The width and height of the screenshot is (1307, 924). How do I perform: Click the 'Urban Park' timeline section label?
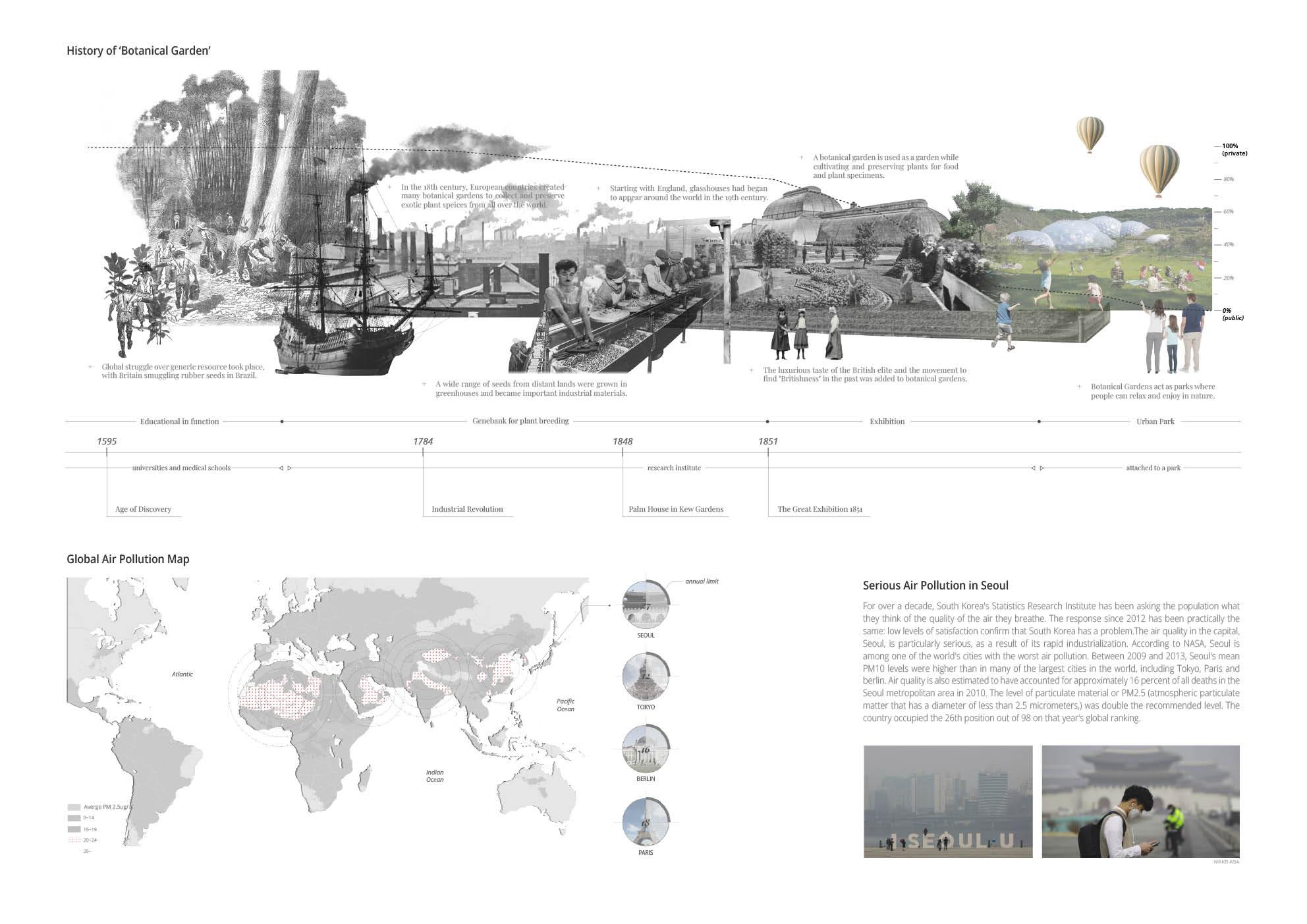point(1155,421)
